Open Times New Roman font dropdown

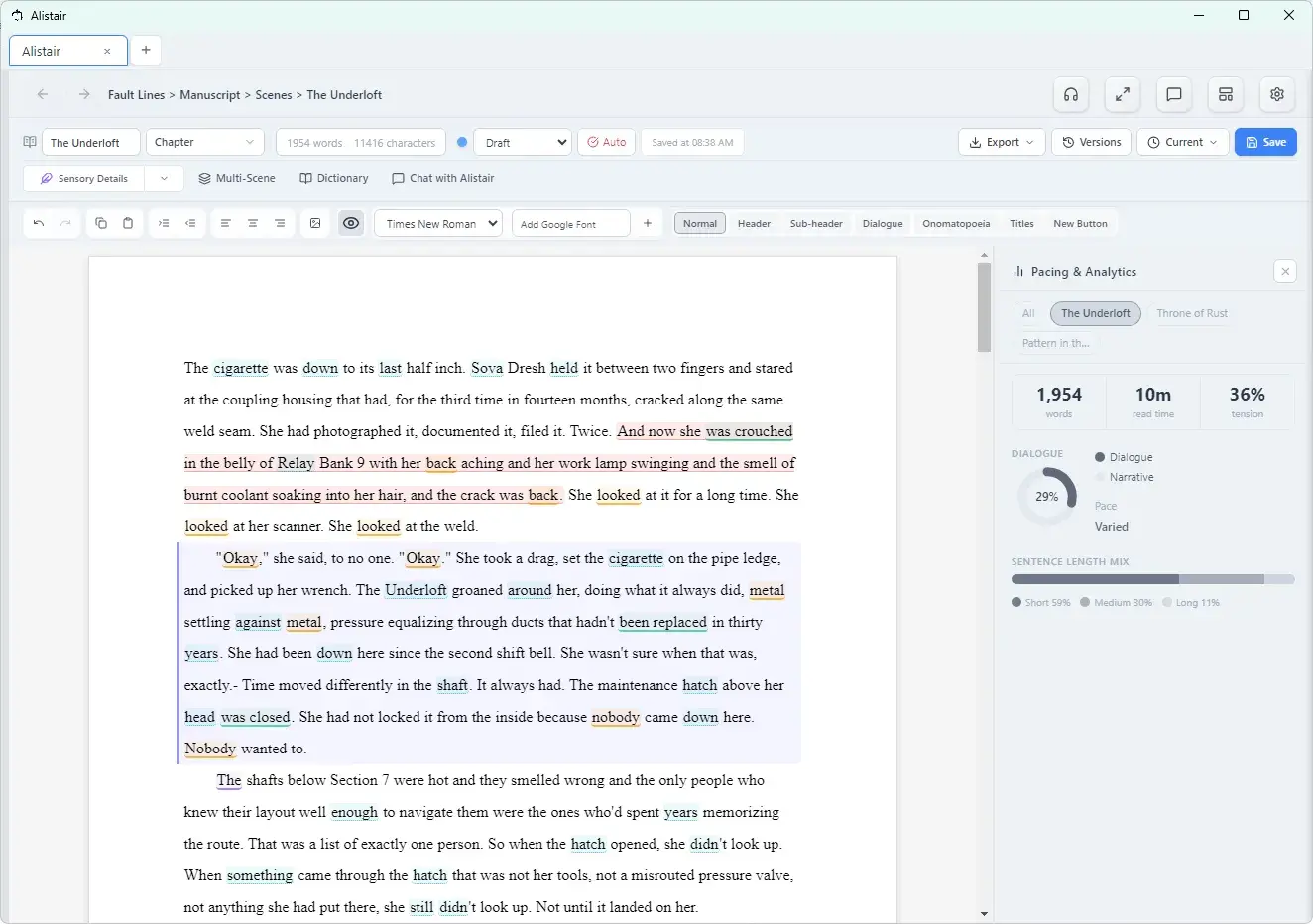tap(438, 223)
